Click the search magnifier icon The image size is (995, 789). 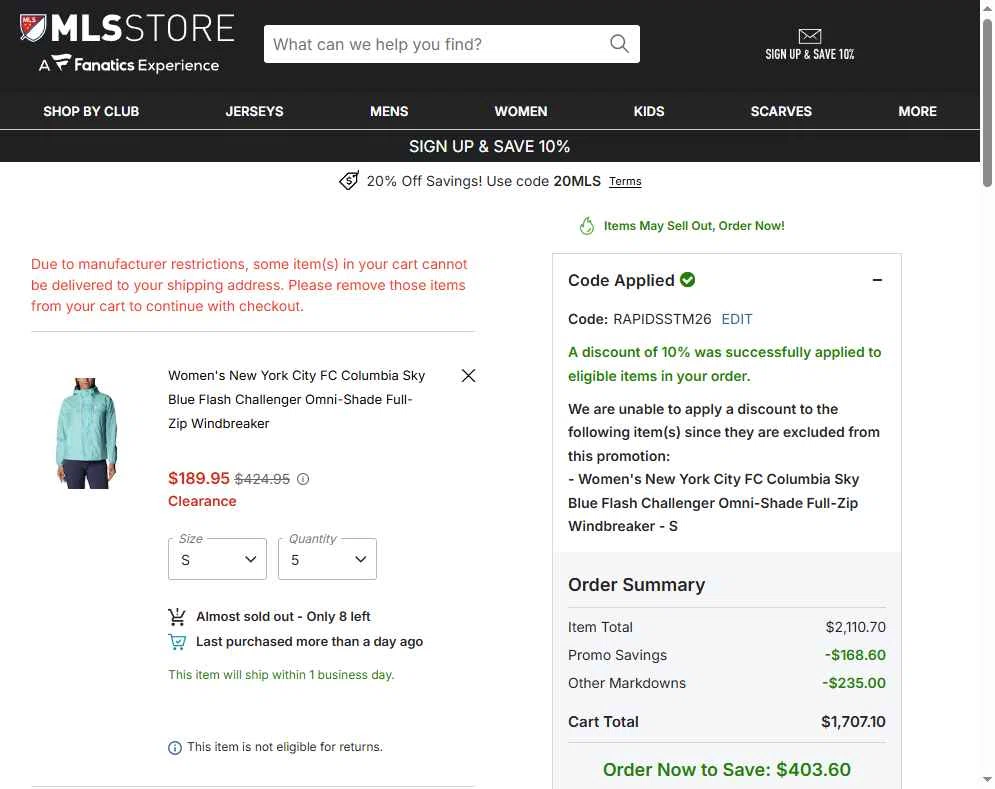619,44
